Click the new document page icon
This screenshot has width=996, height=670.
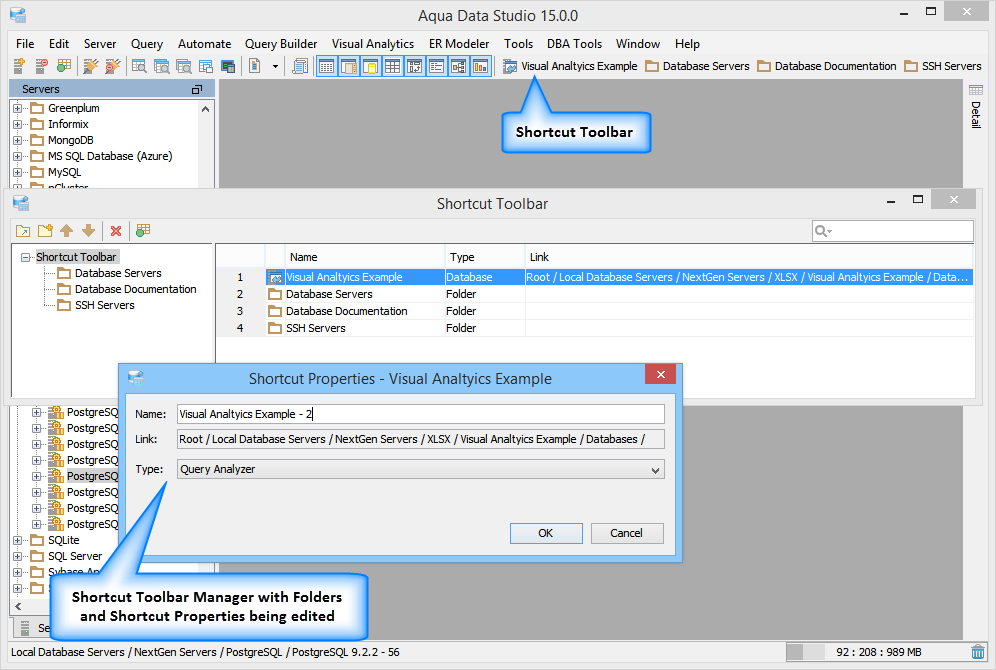click(255, 66)
